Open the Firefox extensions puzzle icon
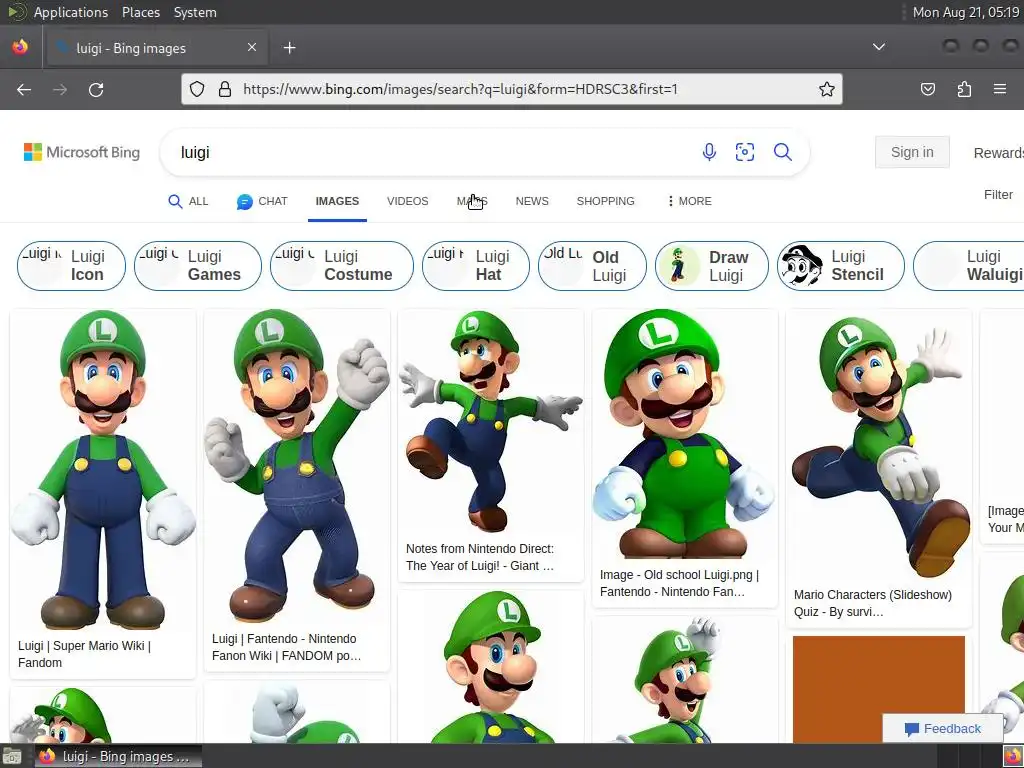Screen dimensions: 1024x768 pos(964,89)
